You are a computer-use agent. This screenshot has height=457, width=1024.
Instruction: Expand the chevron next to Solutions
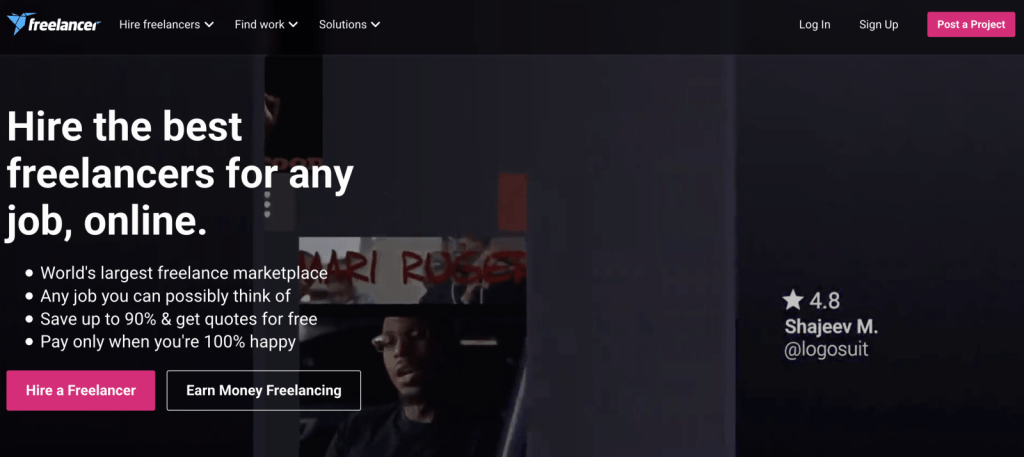click(x=376, y=25)
